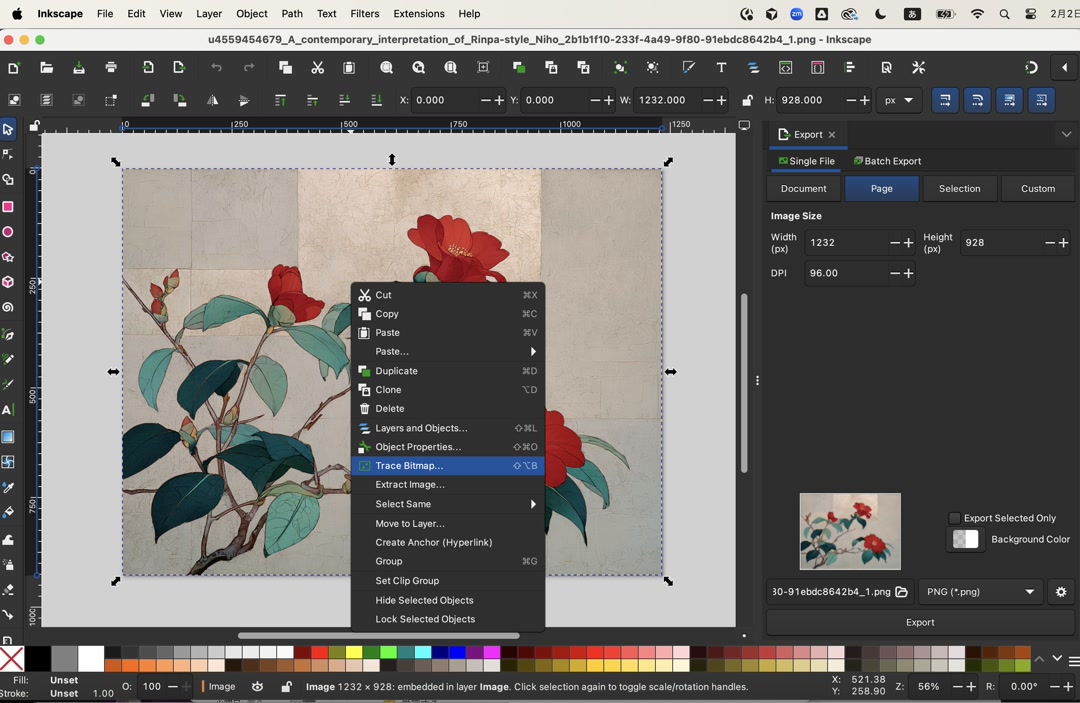Open the export advanced settings gear

pos(1061,592)
